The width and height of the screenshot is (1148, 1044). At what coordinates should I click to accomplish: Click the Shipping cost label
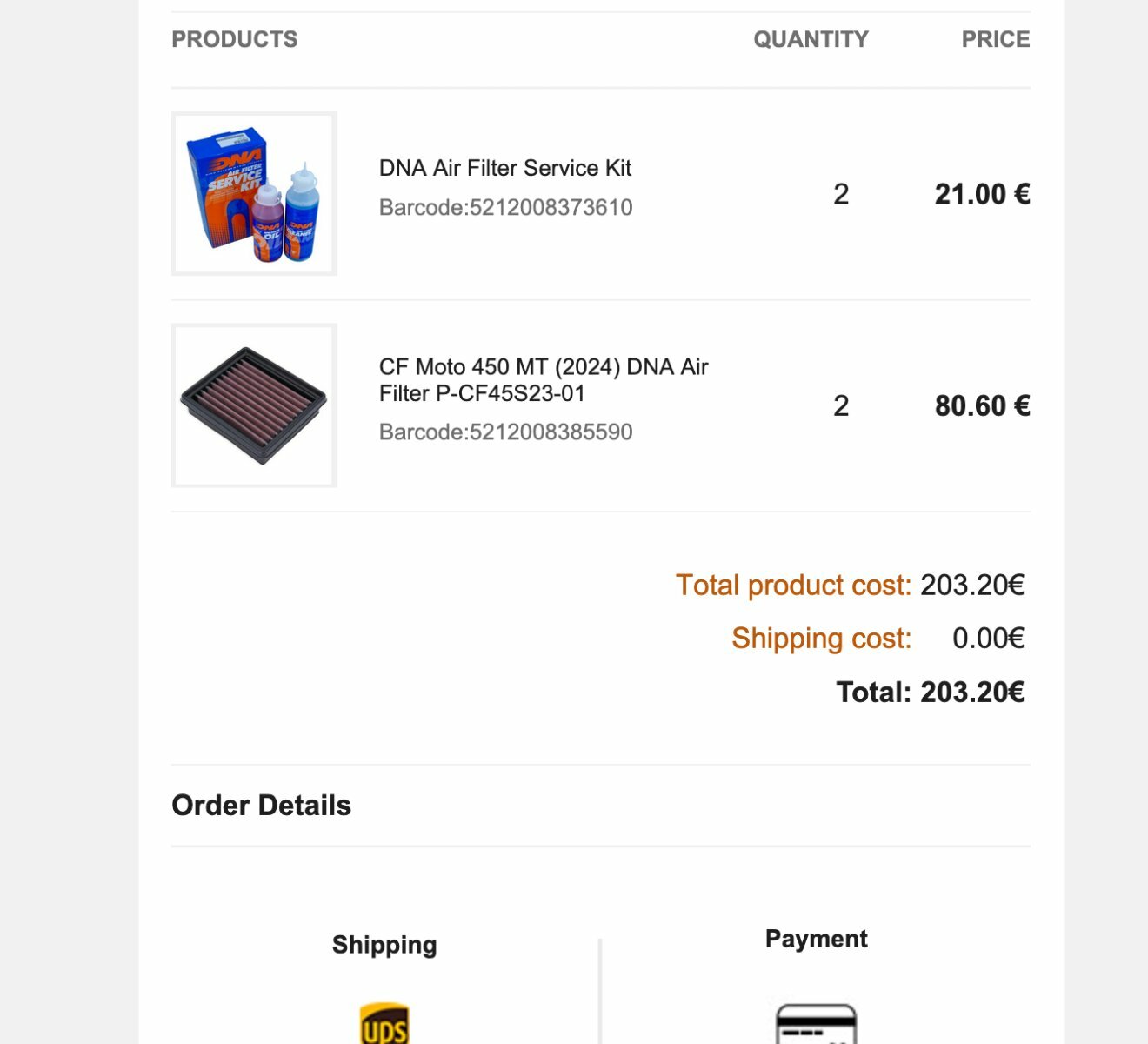[822, 639]
